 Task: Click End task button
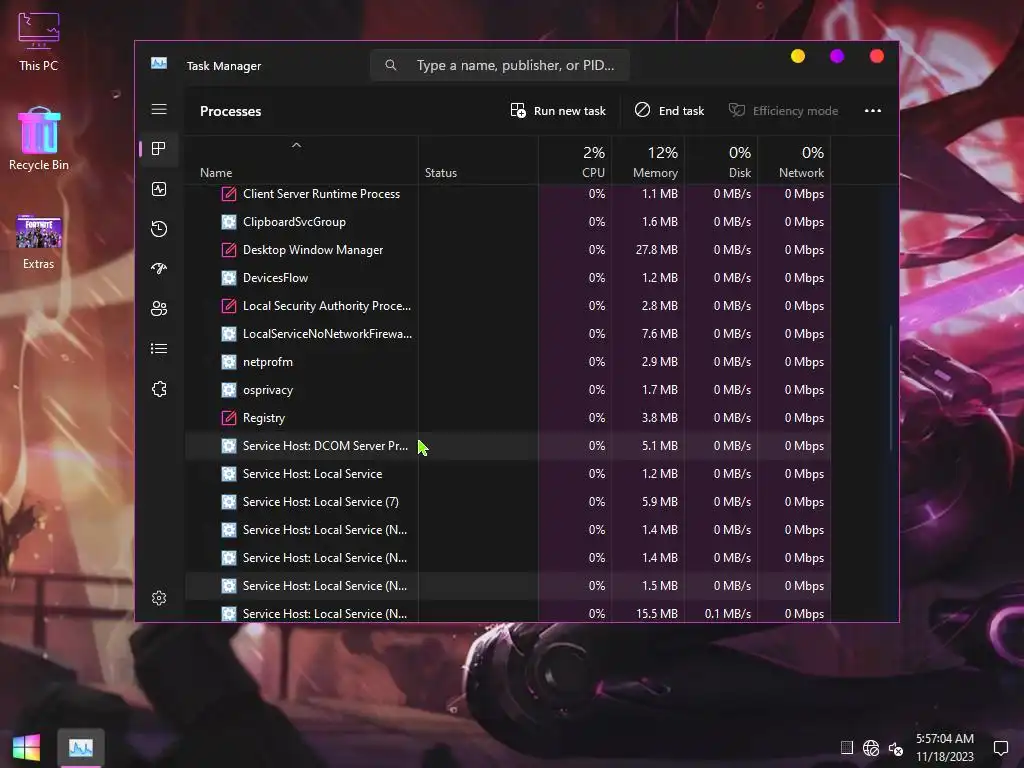pyautogui.click(x=669, y=110)
